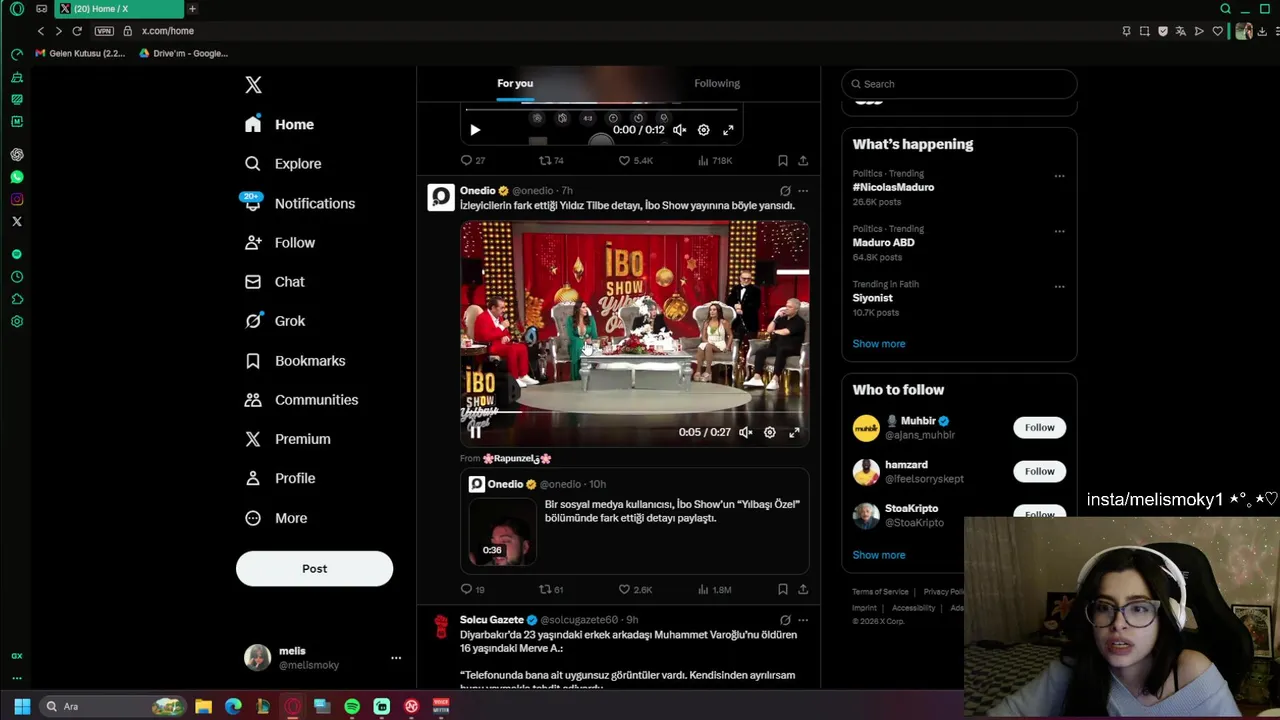Follow the Muhbir account

pyautogui.click(x=1039, y=428)
